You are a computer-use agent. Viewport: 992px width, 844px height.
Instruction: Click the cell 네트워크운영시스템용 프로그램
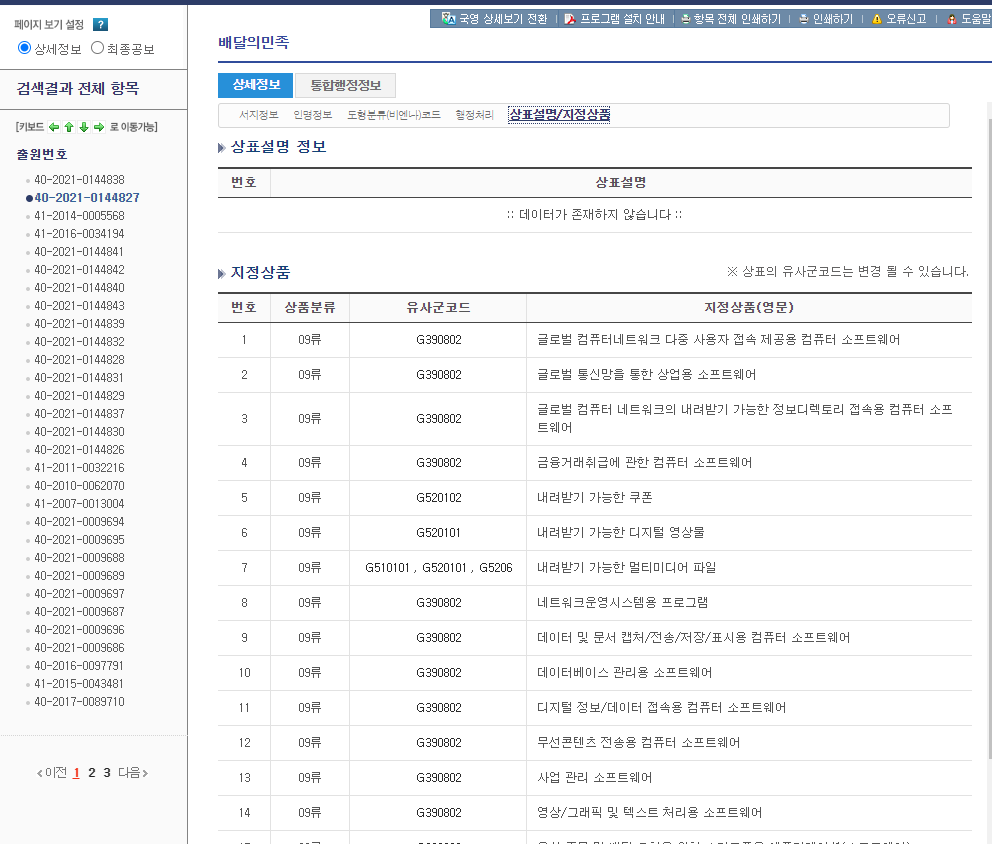(623, 603)
